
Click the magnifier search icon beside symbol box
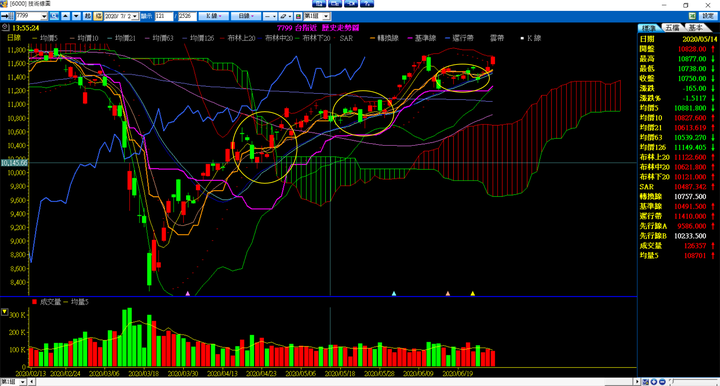tap(54, 16)
